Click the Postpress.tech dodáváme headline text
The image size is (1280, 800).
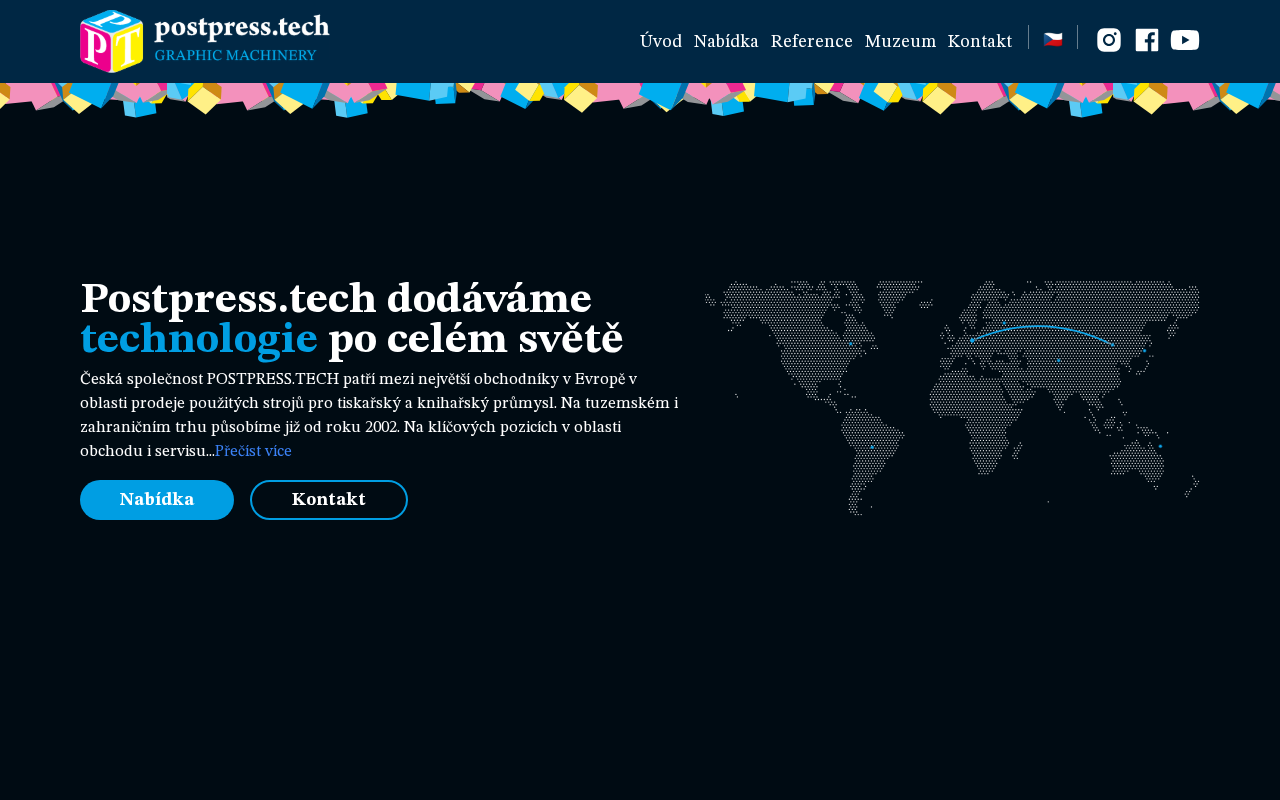tap(336, 299)
